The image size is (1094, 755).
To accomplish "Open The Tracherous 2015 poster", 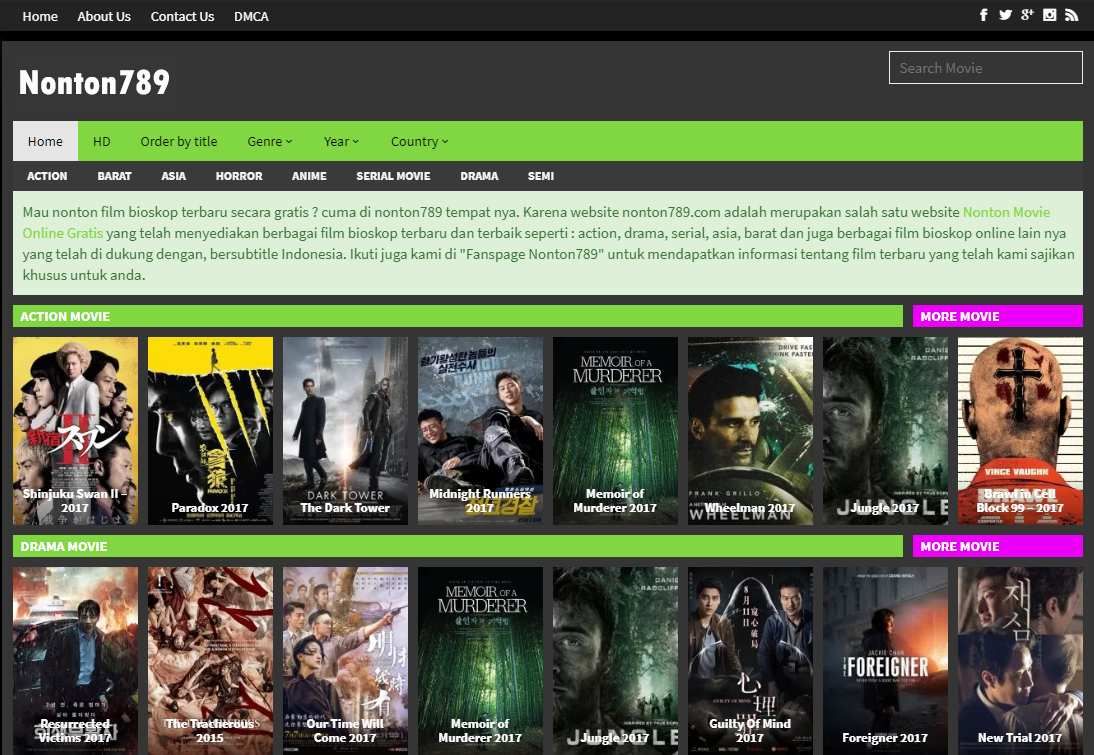I will pos(210,660).
